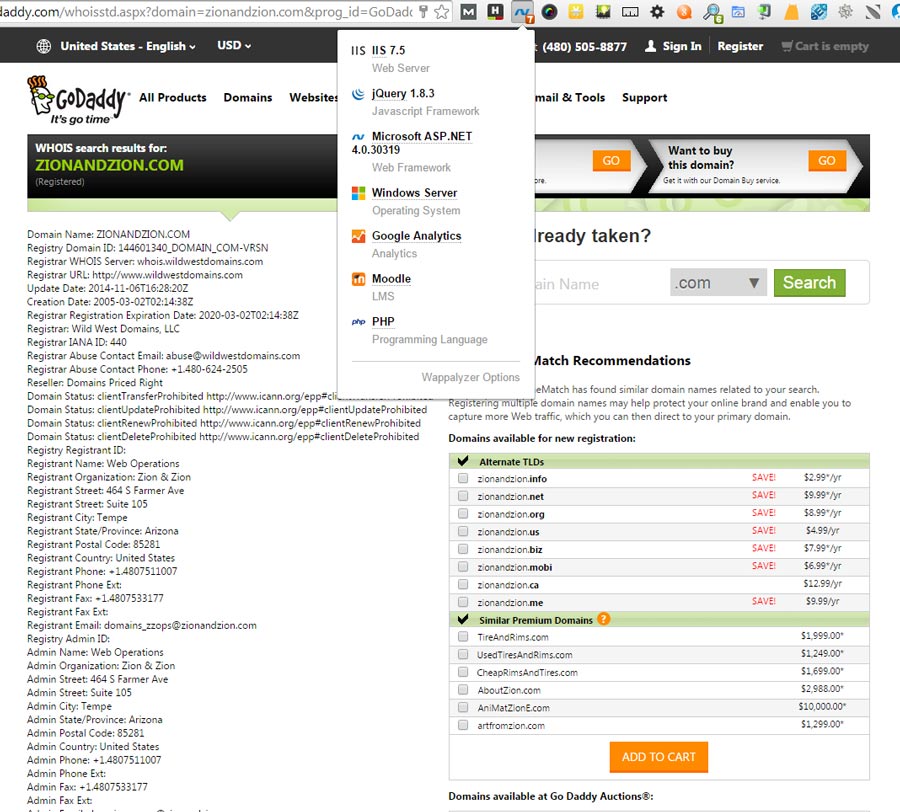Open the USD currency dropdown
Viewport: 900px width, 812px height.
coord(234,45)
